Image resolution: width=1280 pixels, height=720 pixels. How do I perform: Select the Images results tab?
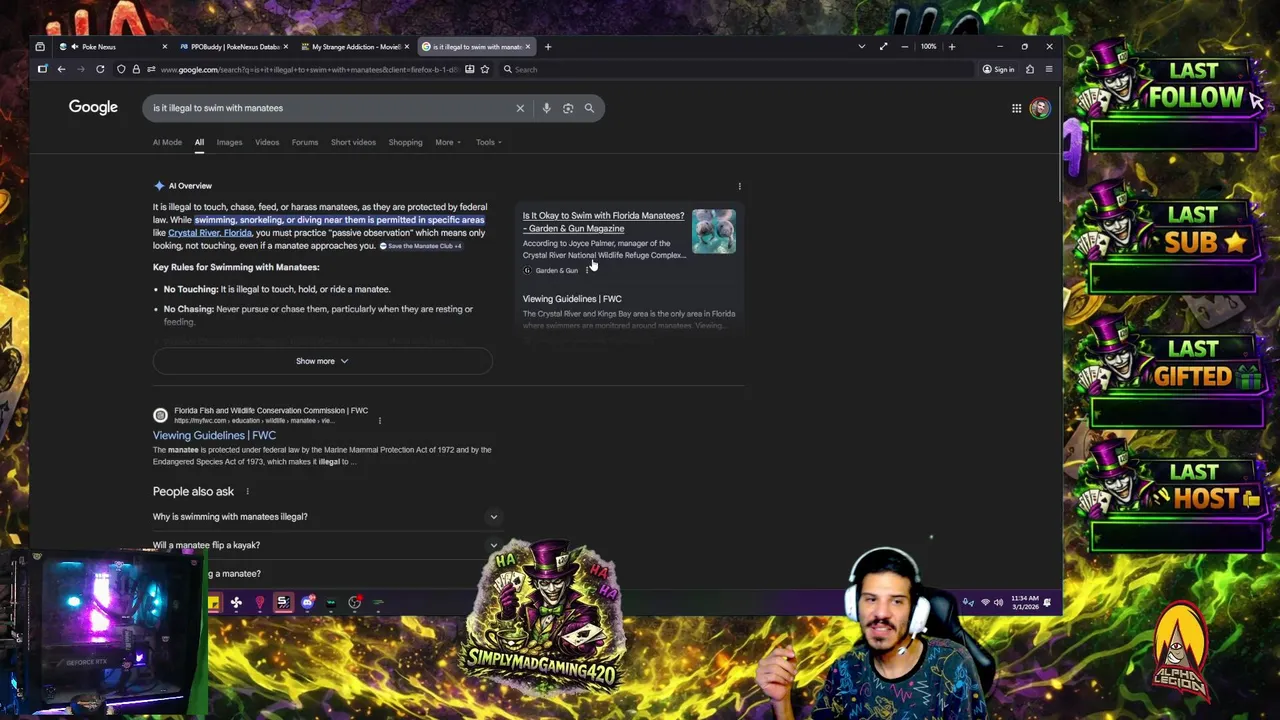click(229, 142)
